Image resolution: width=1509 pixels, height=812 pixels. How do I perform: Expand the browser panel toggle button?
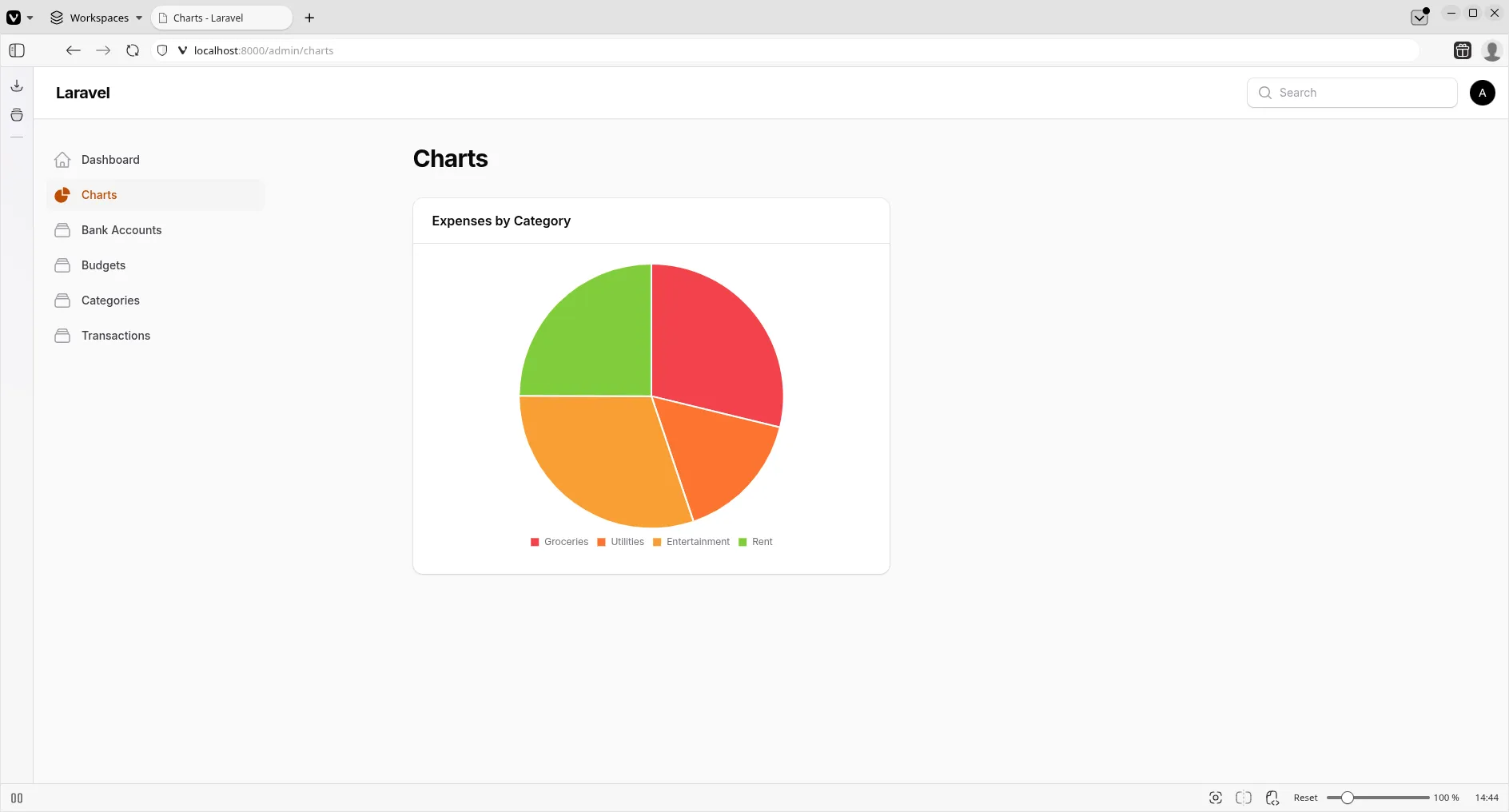coord(16,50)
